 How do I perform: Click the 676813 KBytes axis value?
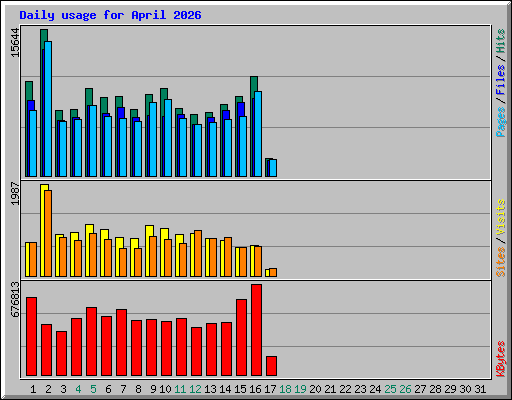point(15,299)
